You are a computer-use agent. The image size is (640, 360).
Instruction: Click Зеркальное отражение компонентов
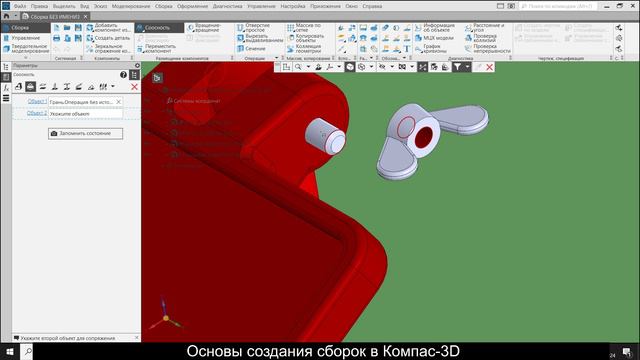tap(109, 48)
